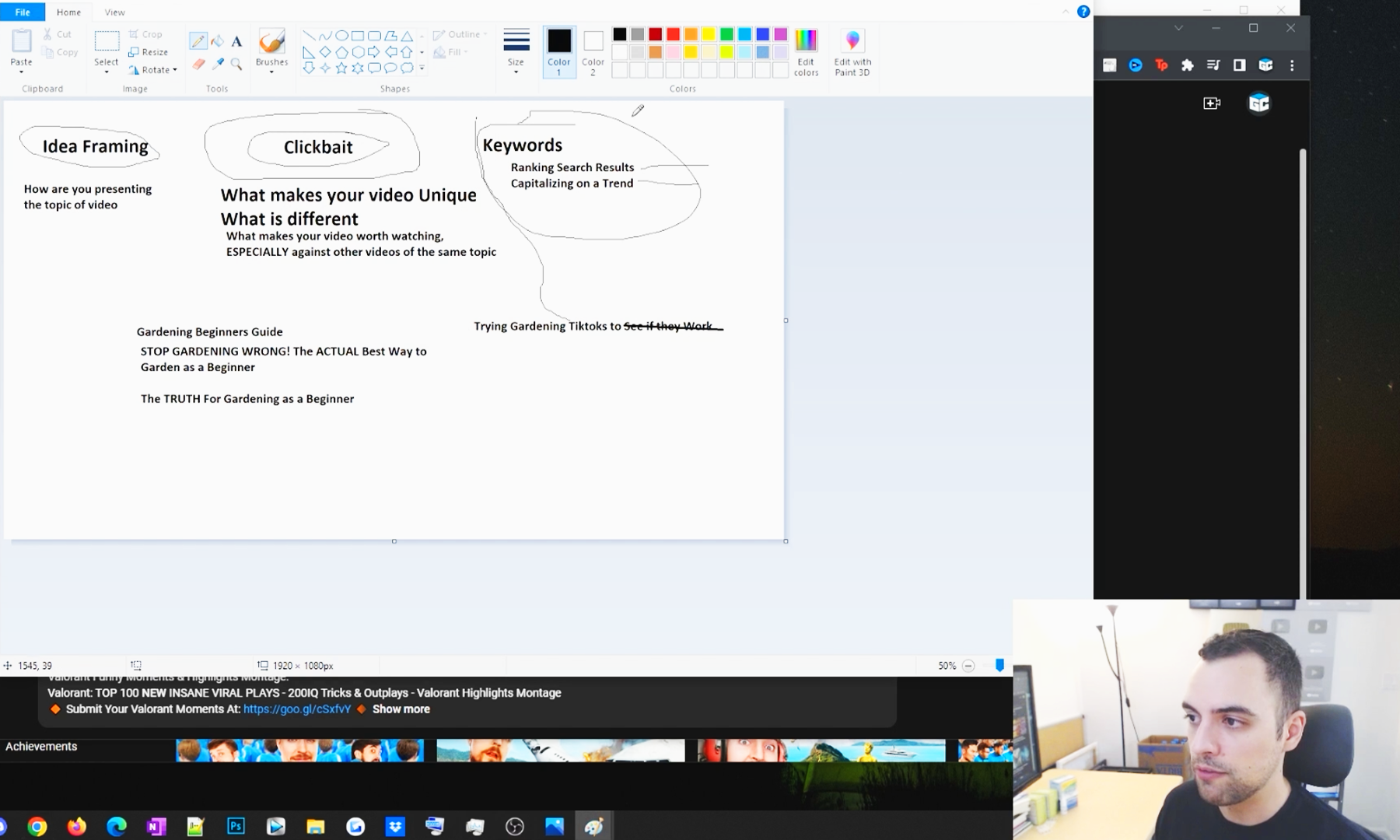
Task: Open File Explorer from the taskbar
Action: (x=315, y=826)
